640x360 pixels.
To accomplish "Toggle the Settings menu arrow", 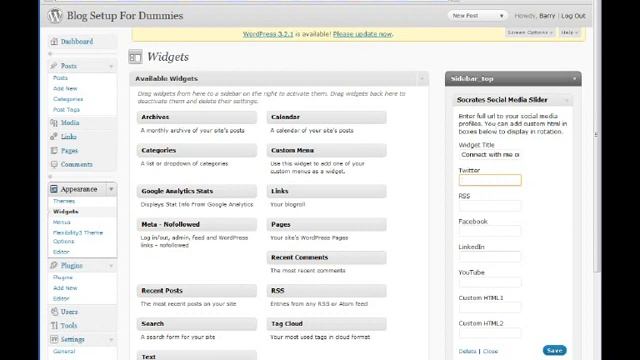I will 111,340.
